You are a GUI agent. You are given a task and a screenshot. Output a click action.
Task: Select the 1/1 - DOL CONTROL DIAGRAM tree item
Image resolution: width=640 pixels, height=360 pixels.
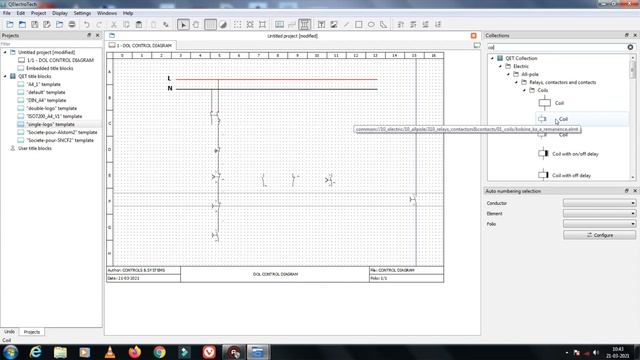60,60
